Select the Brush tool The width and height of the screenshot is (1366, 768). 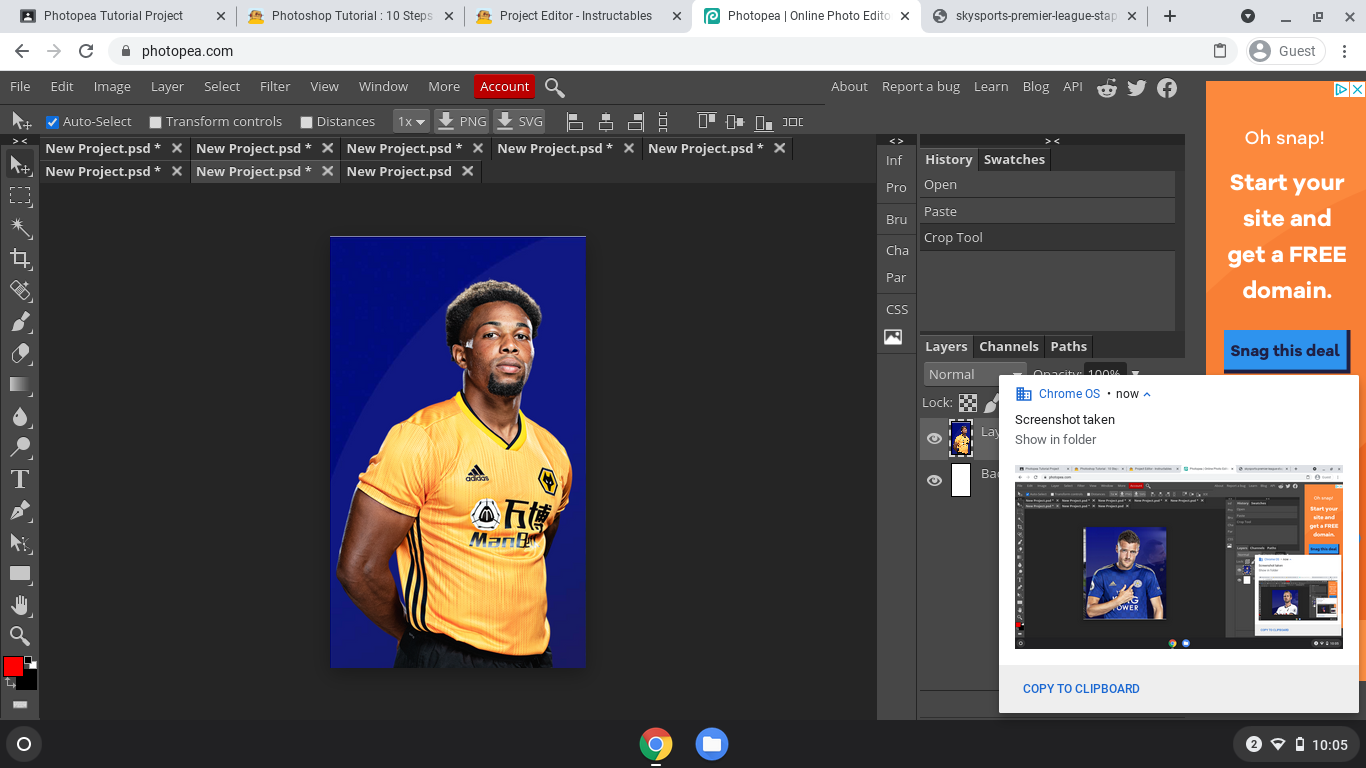20,322
